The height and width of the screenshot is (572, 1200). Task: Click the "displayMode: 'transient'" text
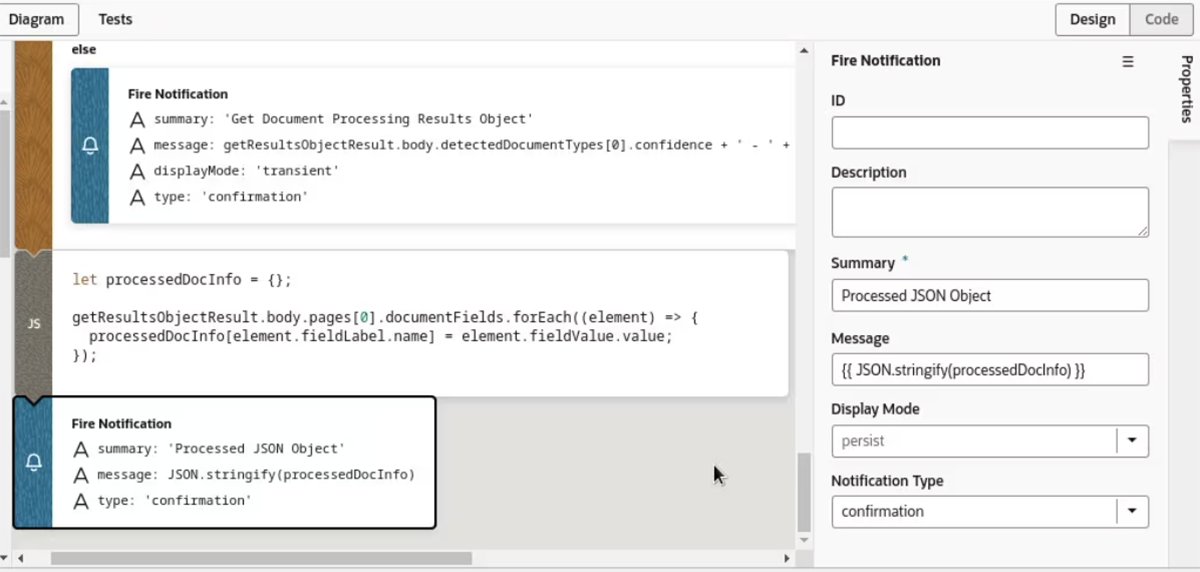[x=246, y=171]
